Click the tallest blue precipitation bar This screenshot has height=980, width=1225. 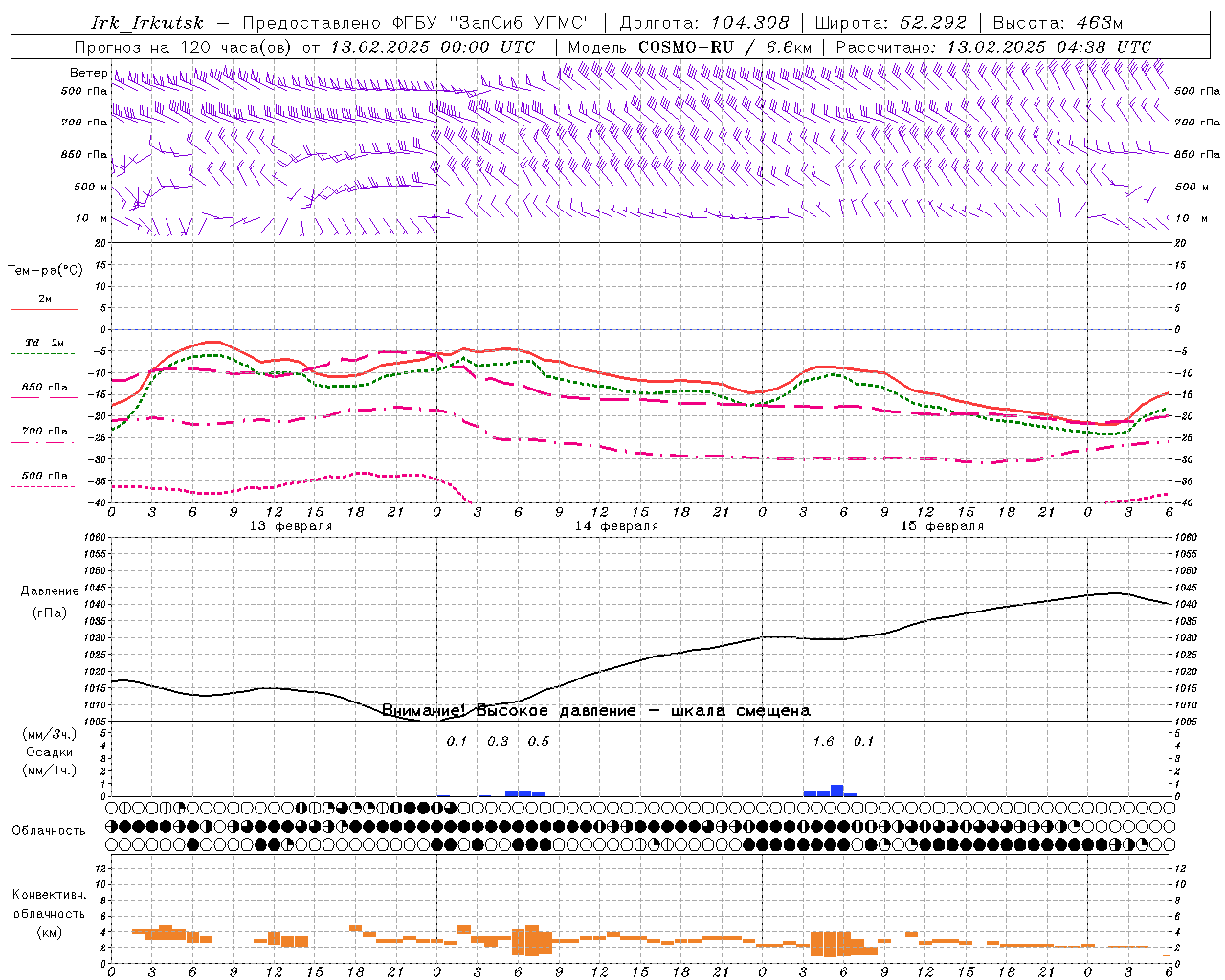tap(837, 791)
